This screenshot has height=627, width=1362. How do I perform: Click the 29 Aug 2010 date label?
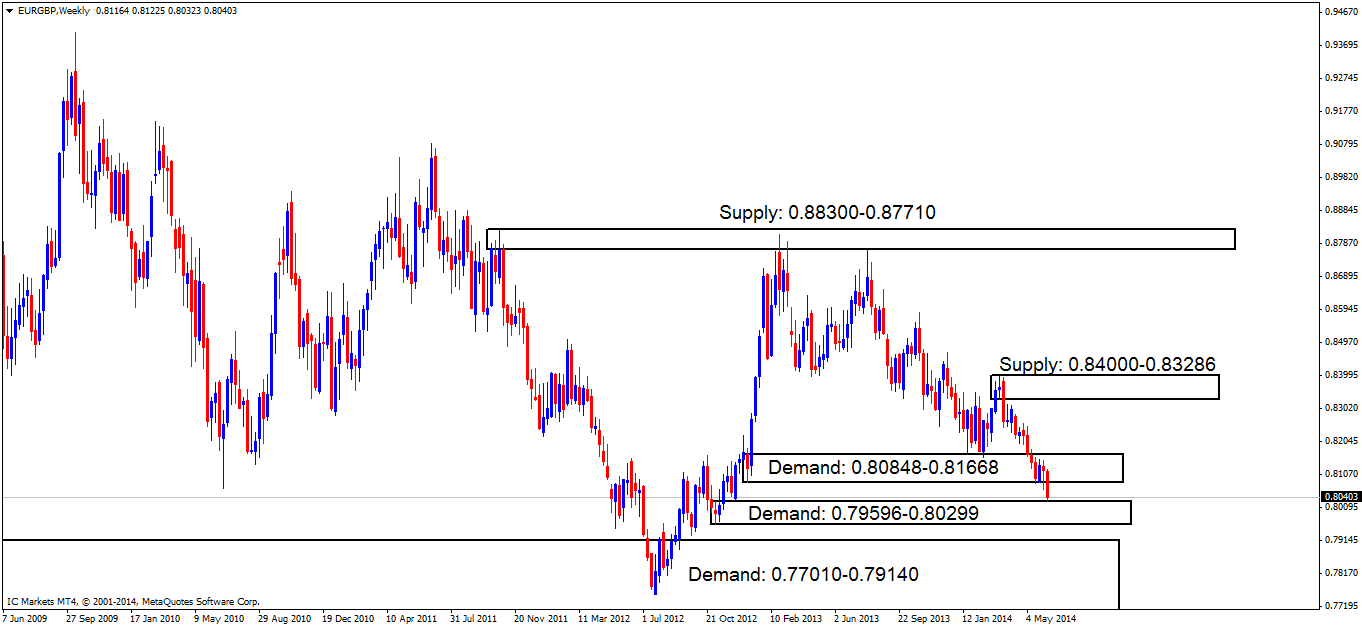(x=285, y=619)
